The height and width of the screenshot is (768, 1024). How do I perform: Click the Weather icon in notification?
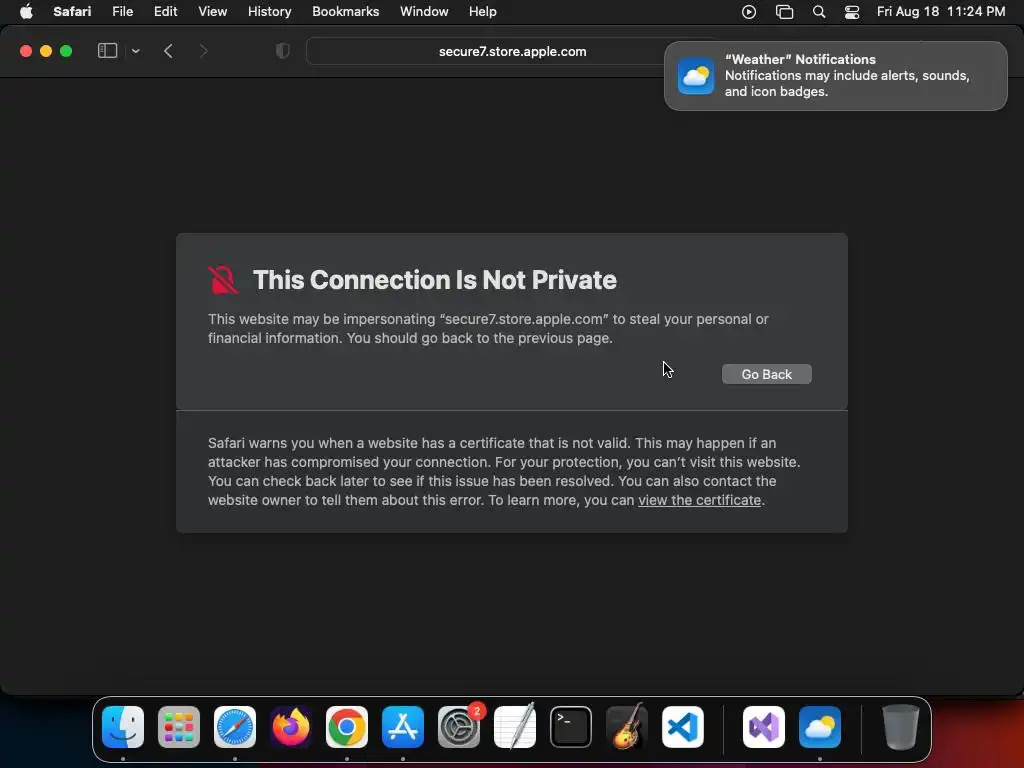tap(696, 76)
